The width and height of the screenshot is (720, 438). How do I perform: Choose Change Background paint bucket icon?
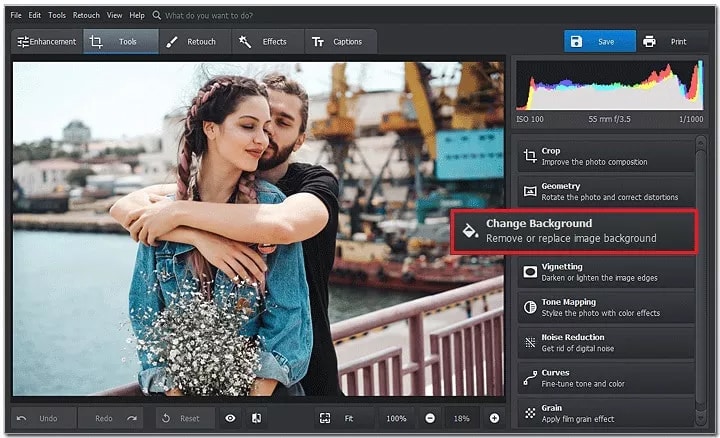(470, 230)
